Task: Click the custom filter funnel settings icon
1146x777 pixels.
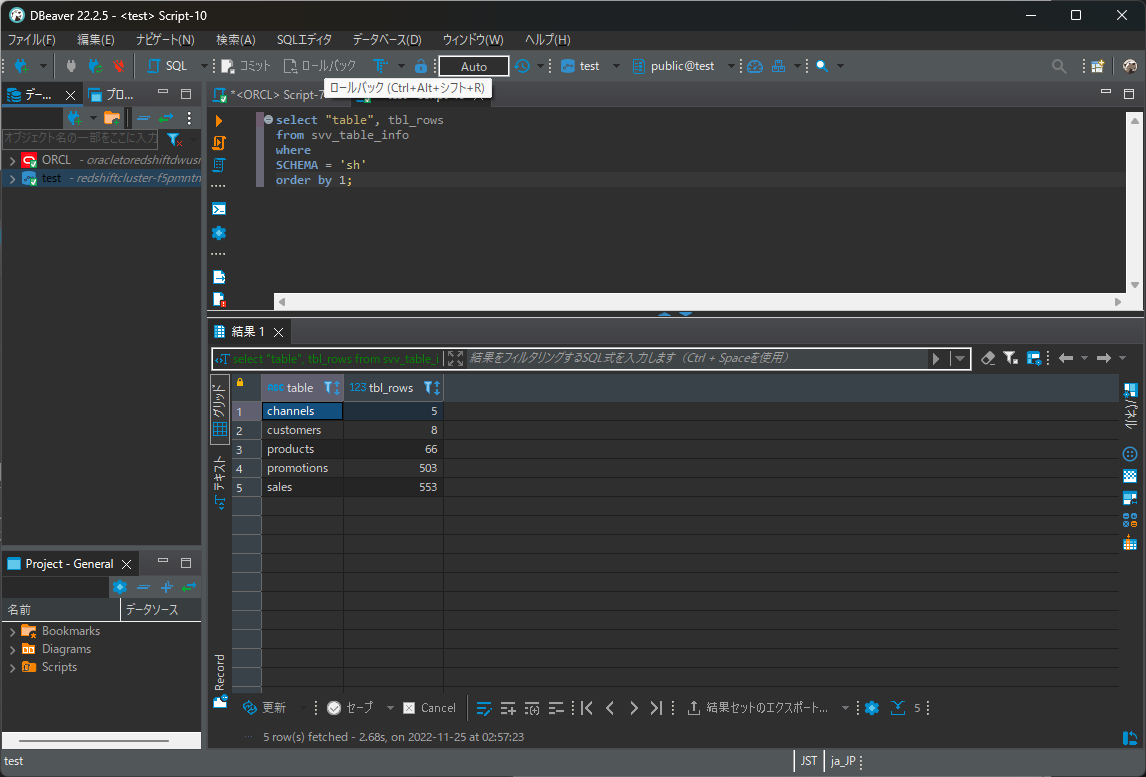Action: pos(1011,357)
